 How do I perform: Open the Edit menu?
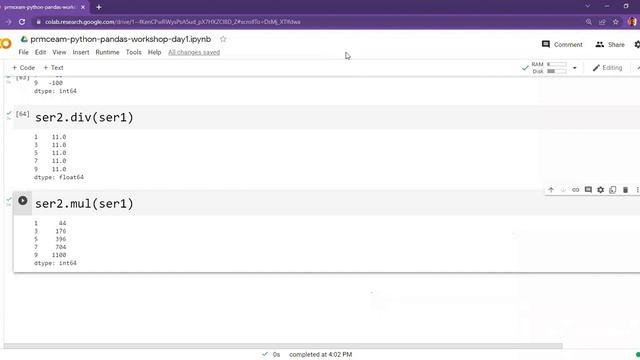(40, 52)
